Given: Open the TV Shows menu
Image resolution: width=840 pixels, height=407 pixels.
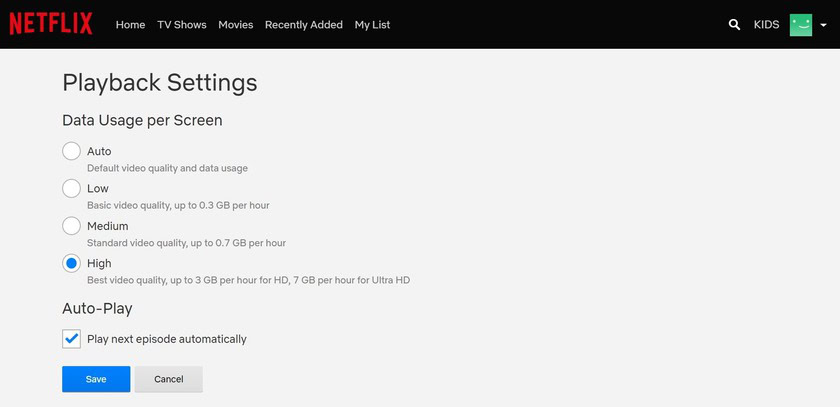Looking at the screenshot, I should click(x=181, y=25).
